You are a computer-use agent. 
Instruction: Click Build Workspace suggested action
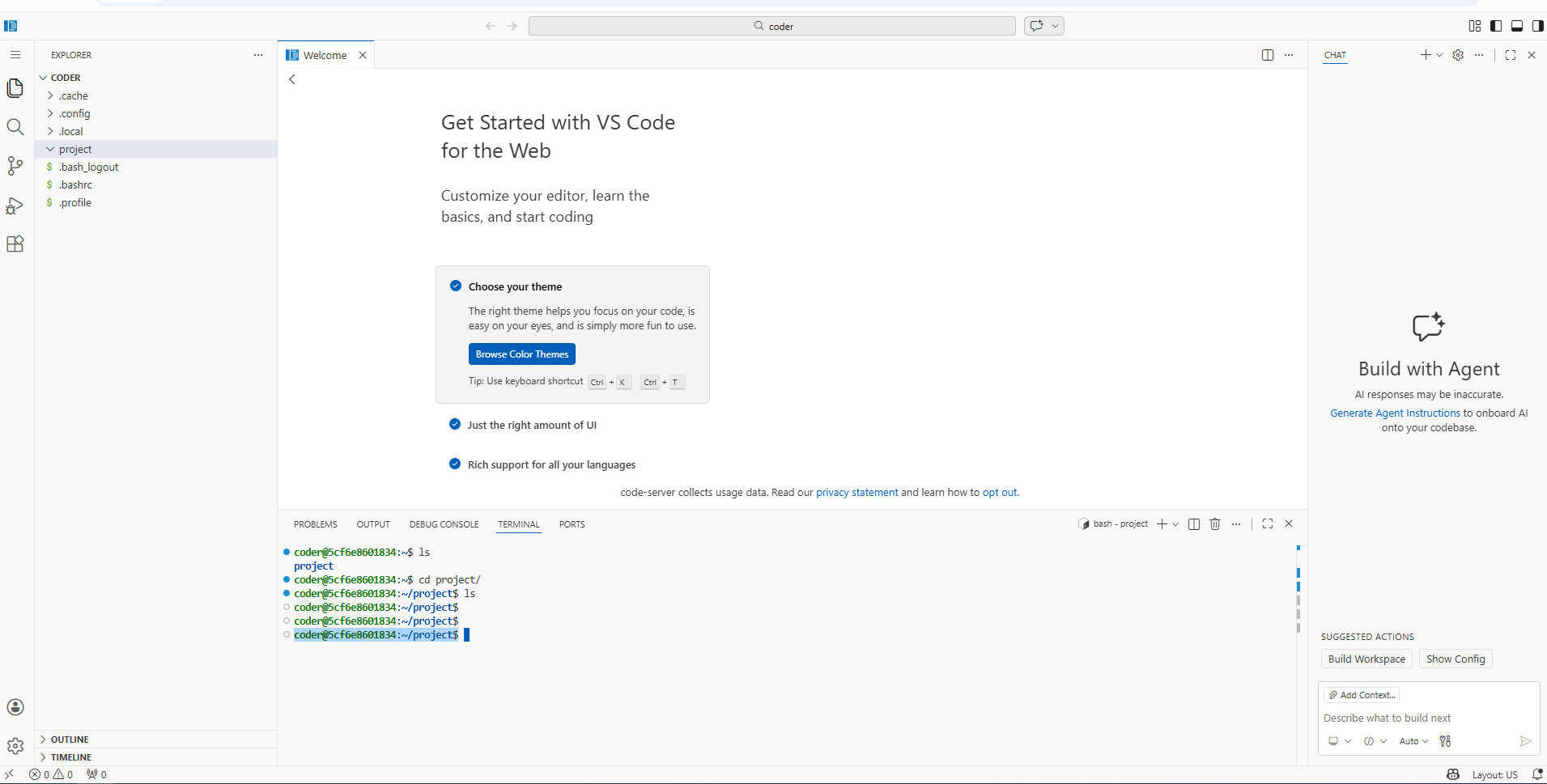(x=1366, y=659)
